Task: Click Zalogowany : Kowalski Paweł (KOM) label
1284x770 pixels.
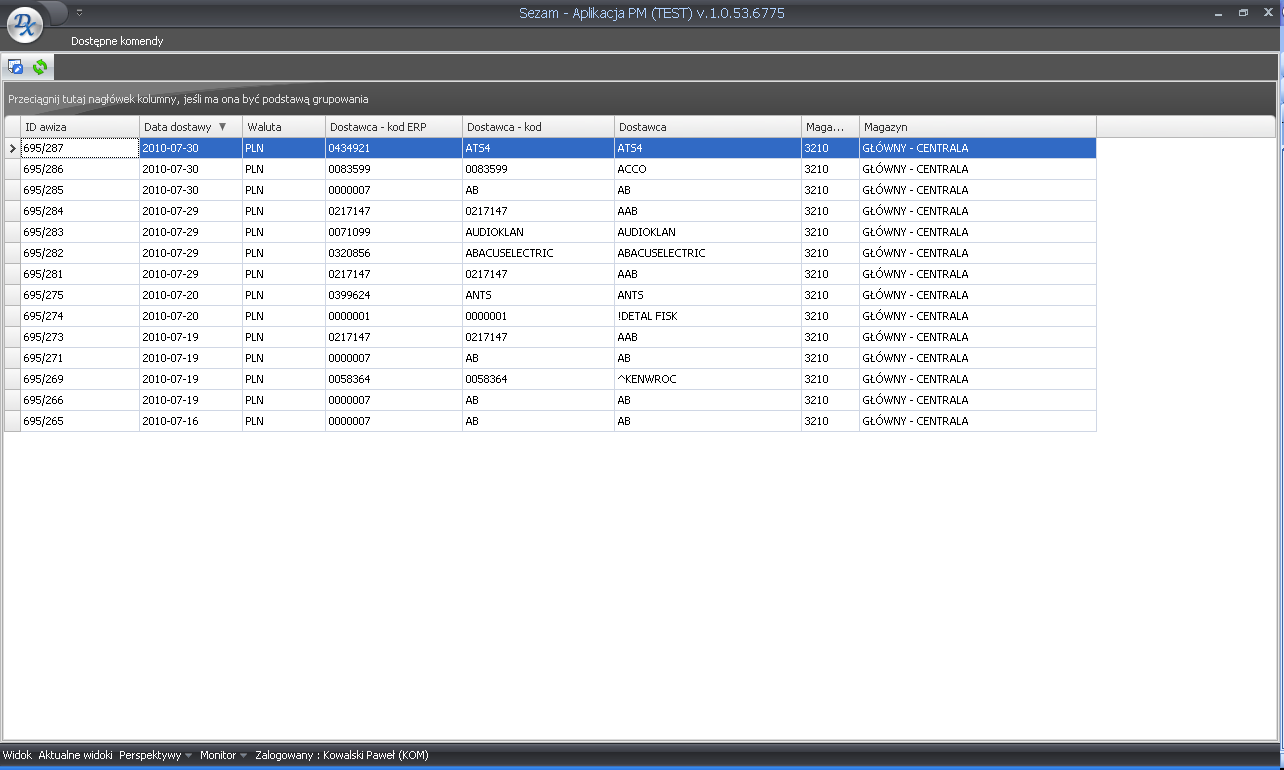Action: (x=342, y=755)
